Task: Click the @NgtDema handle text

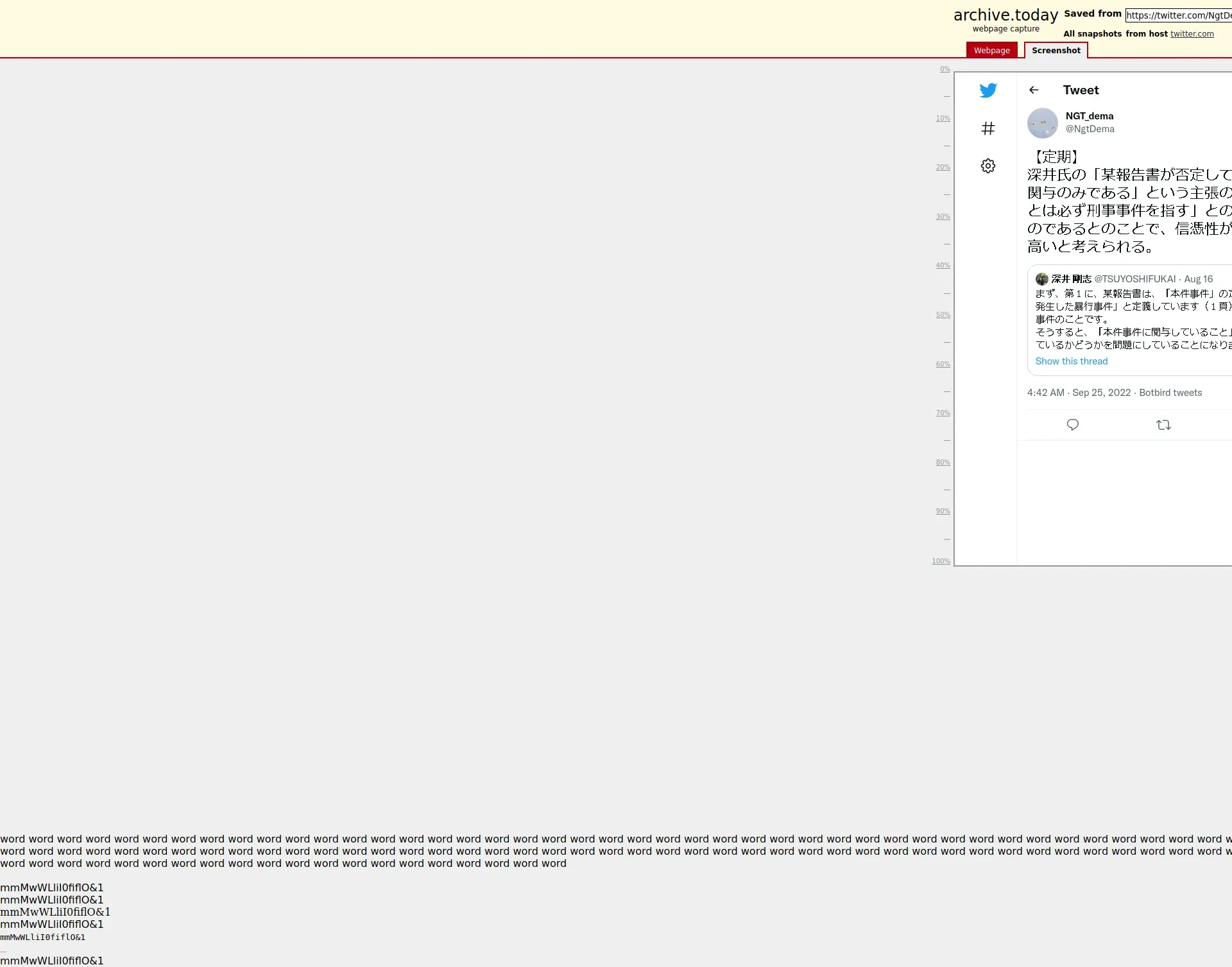Action: click(1090, 129)
